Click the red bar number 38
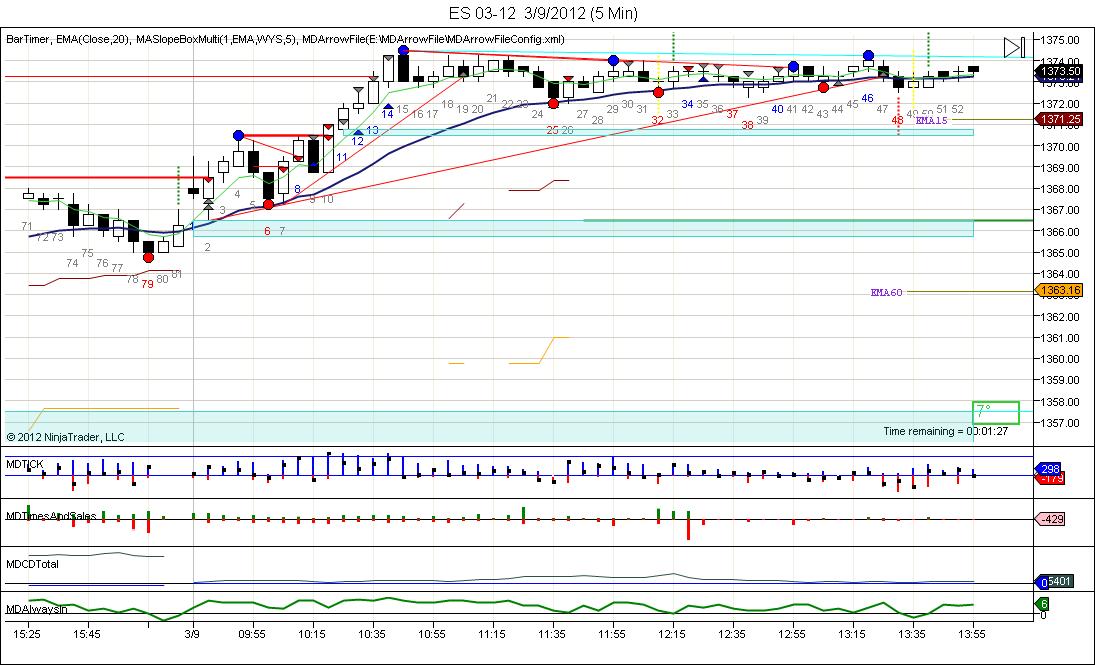The image size is (1095, 665). [x=747, y=125]
